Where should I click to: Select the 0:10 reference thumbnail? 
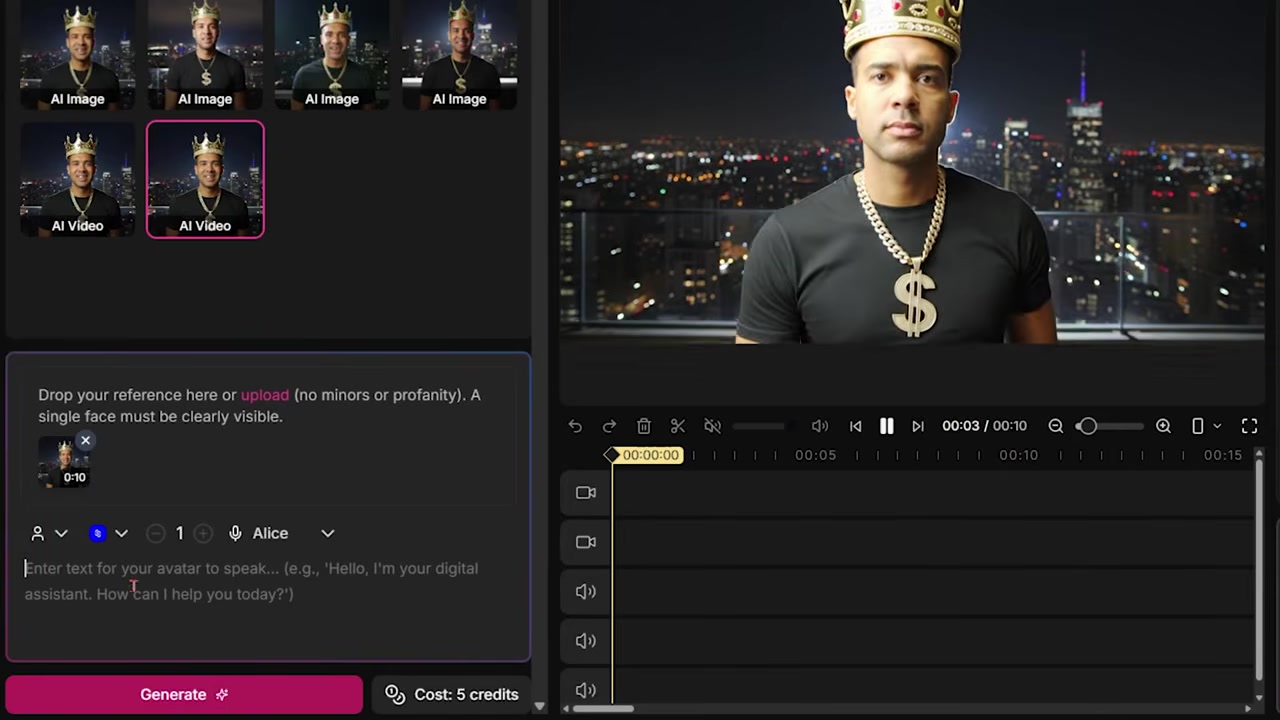click(65, 462)
